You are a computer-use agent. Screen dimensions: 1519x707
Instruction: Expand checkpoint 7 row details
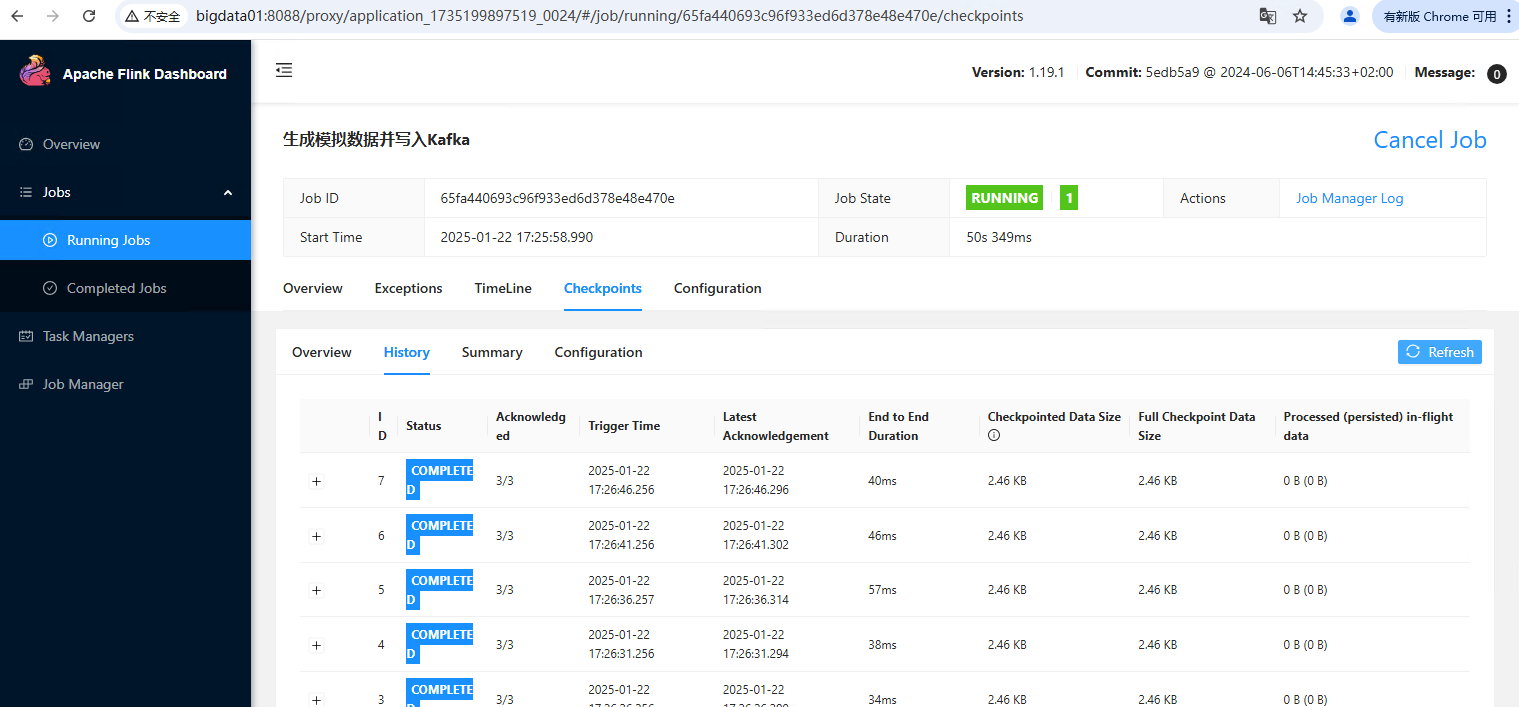point(317,481)
